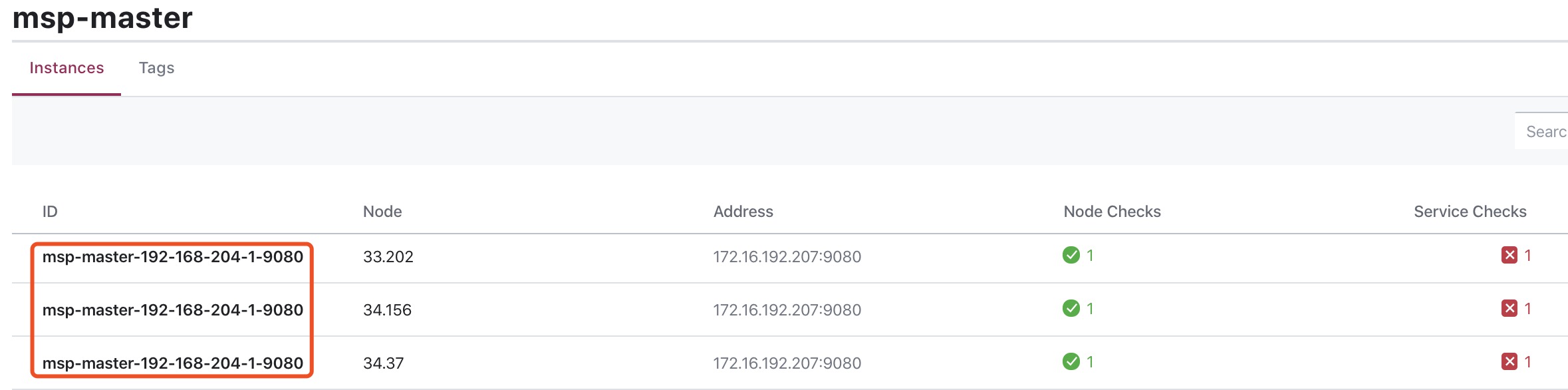The width and height of the screenshot is (1568, 390).
Task: Click the Search input field
Action: [x=1543, y=132]
